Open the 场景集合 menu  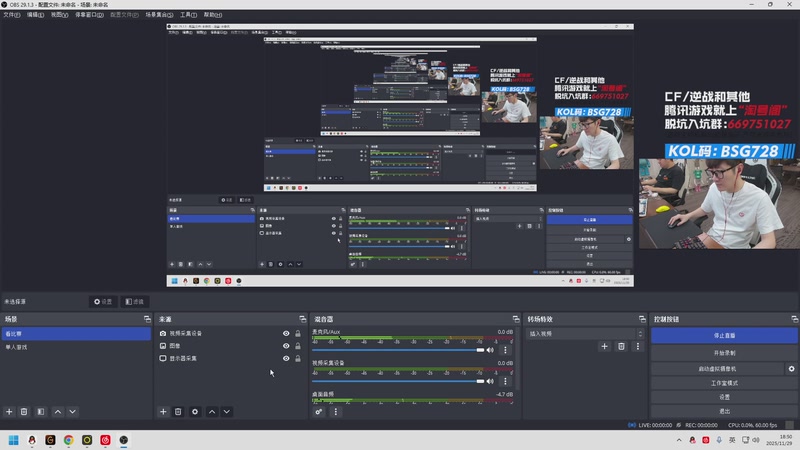coord(159,15)
